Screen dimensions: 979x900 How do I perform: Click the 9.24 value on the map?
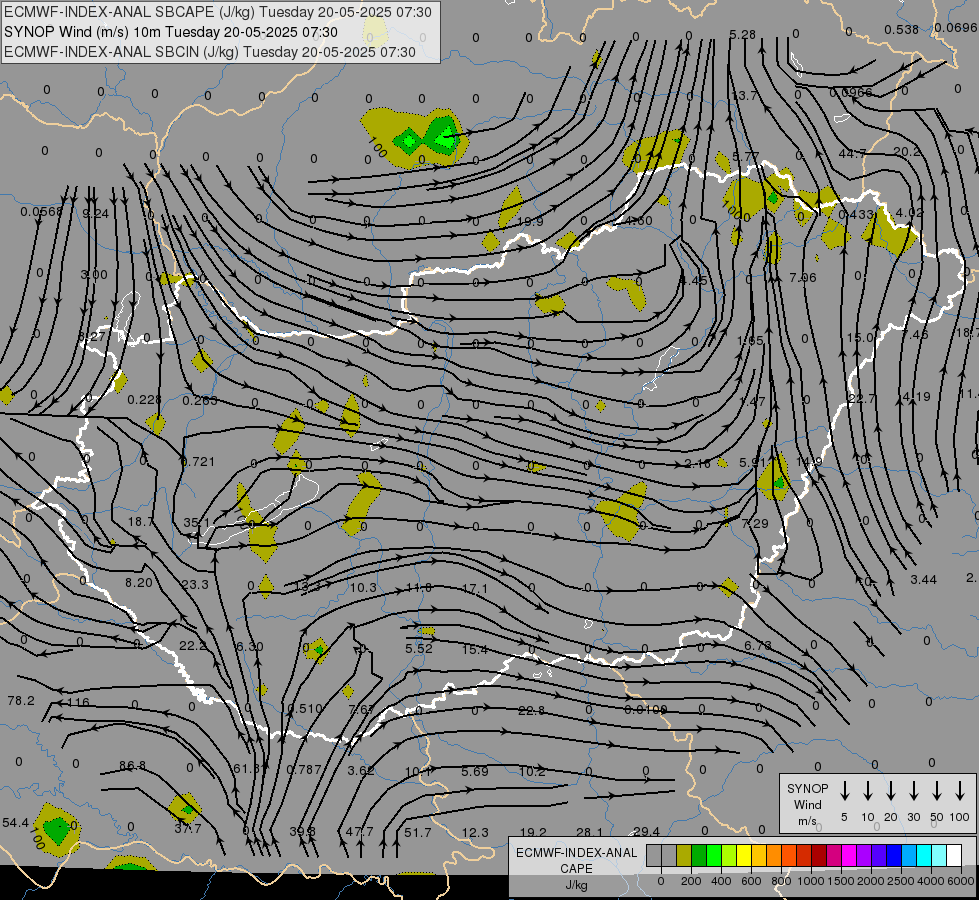96,214
